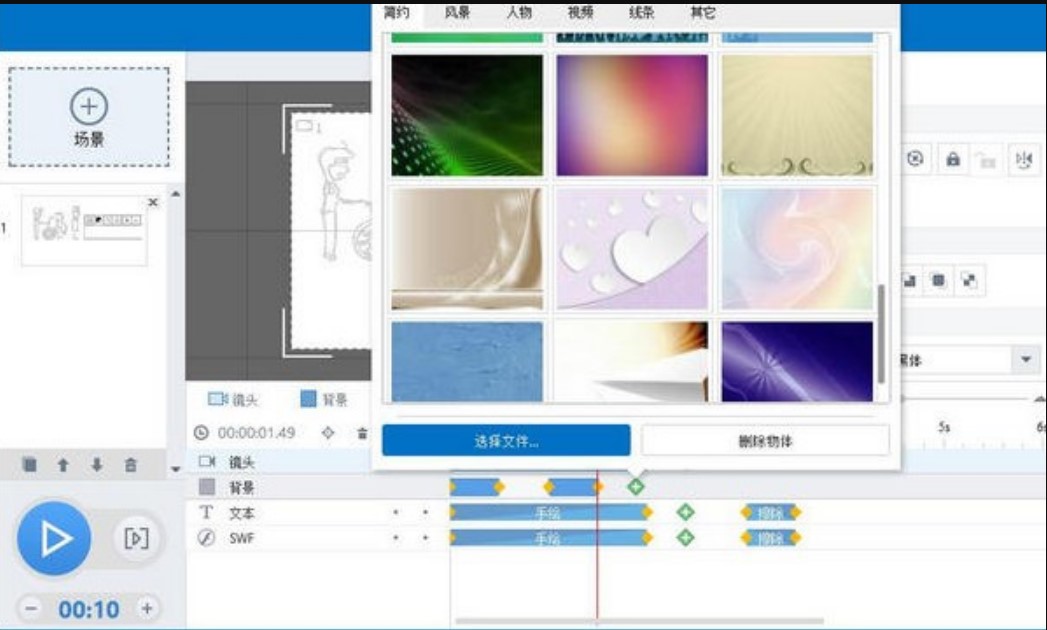Click the circled-X icon in the right panel
Screen dimensions: 1047x630
915,159
